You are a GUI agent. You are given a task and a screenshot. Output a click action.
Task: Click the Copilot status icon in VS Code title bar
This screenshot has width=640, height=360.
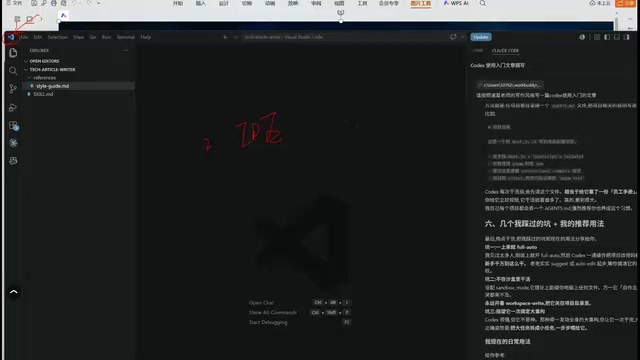pos(582,37)
